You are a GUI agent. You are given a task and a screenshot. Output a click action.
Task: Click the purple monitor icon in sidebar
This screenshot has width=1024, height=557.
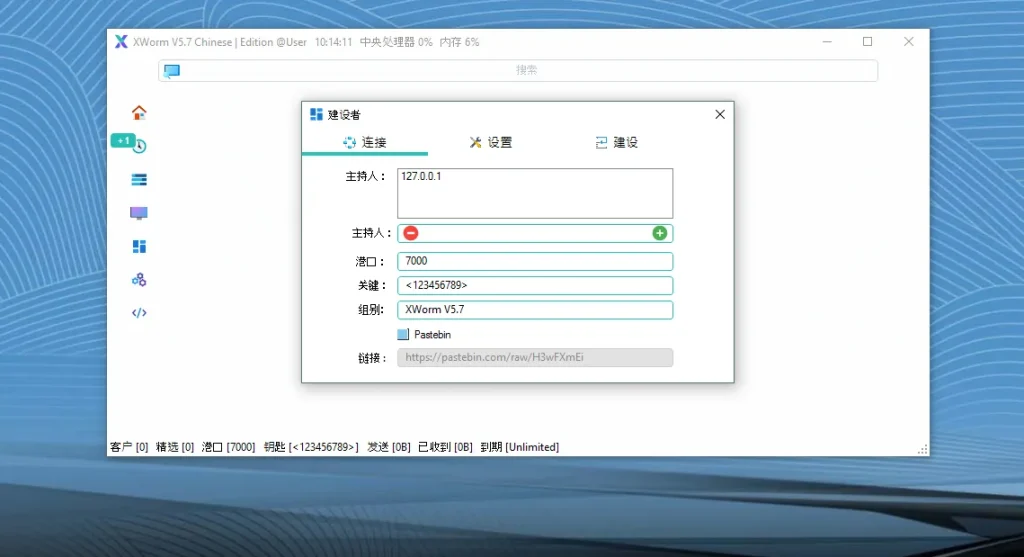(x=139, y=213)
